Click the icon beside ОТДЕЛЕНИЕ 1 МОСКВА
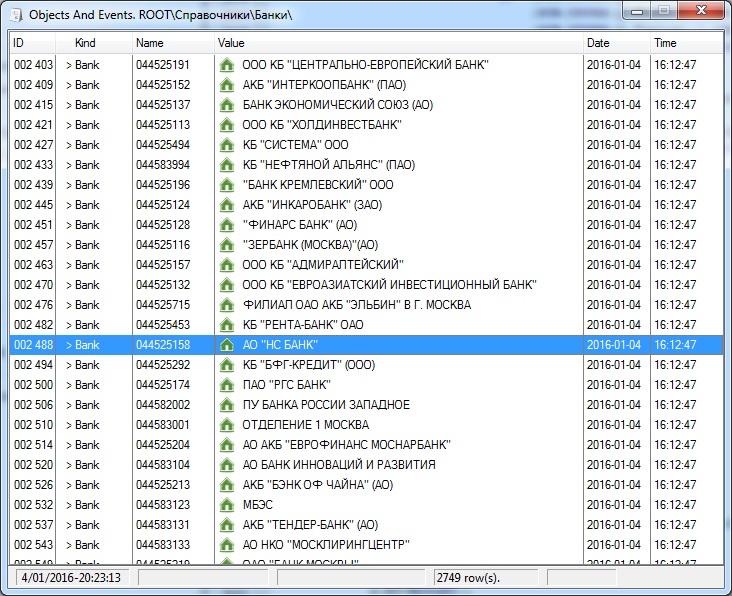Viewport: 732px width, 596px height. click(x=226, y=425)
